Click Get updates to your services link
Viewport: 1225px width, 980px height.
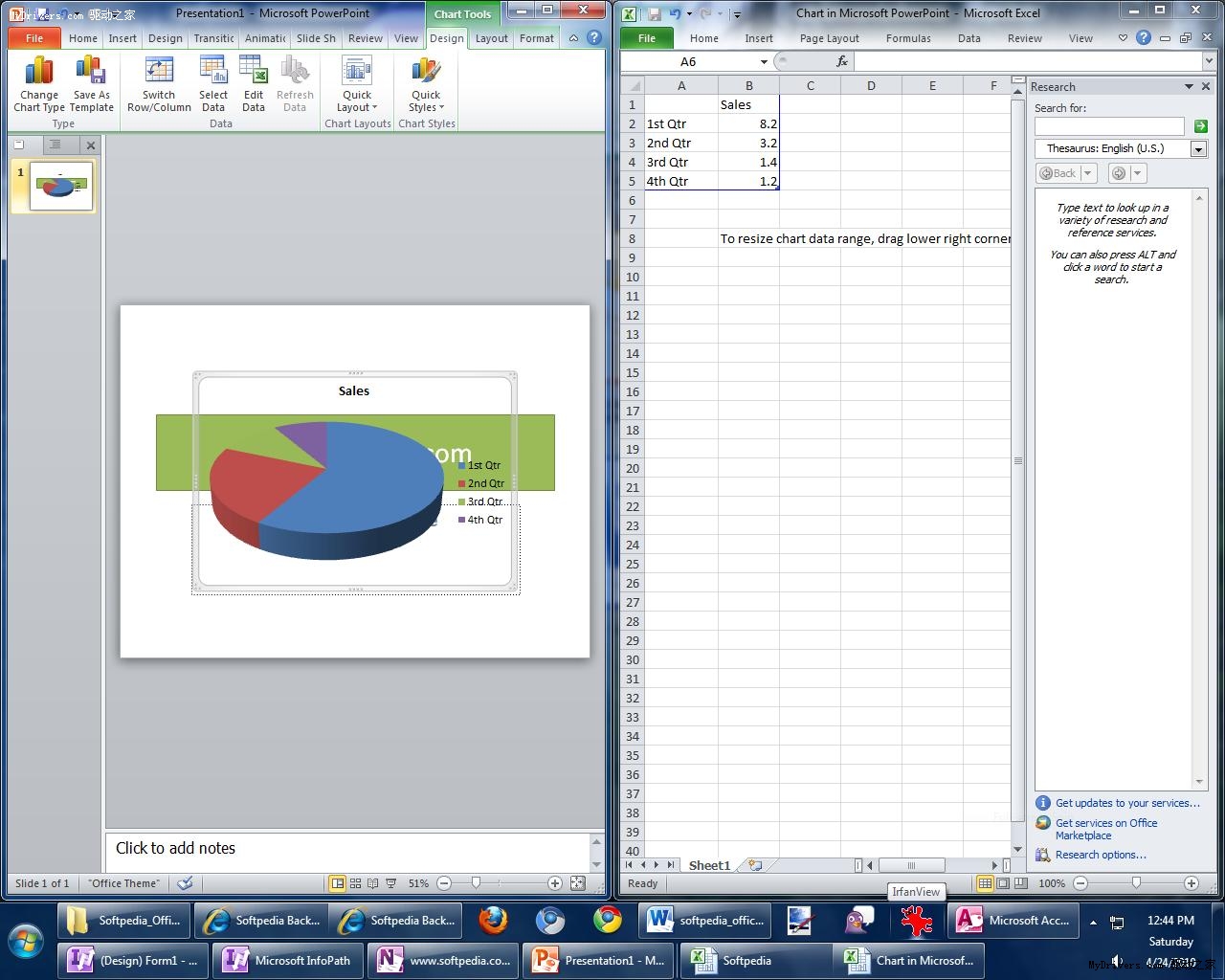(1127, 803)
